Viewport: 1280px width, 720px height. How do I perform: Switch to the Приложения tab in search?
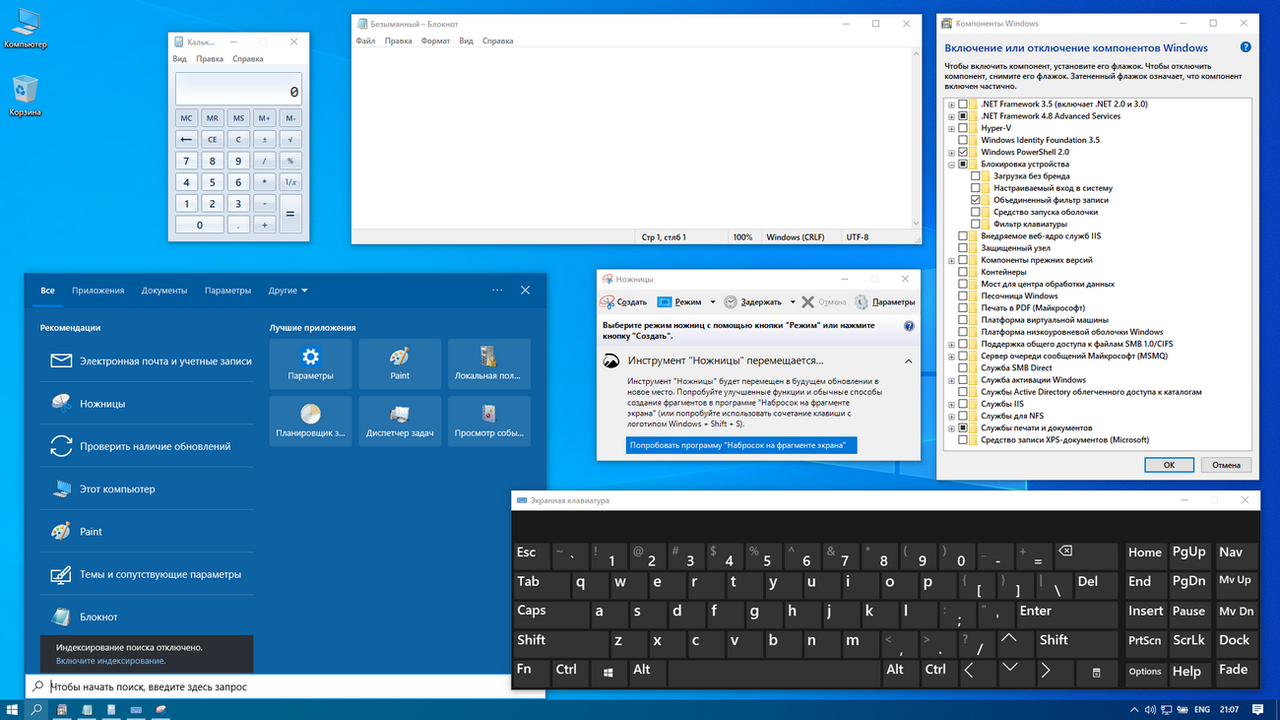(x=98, y=291)
